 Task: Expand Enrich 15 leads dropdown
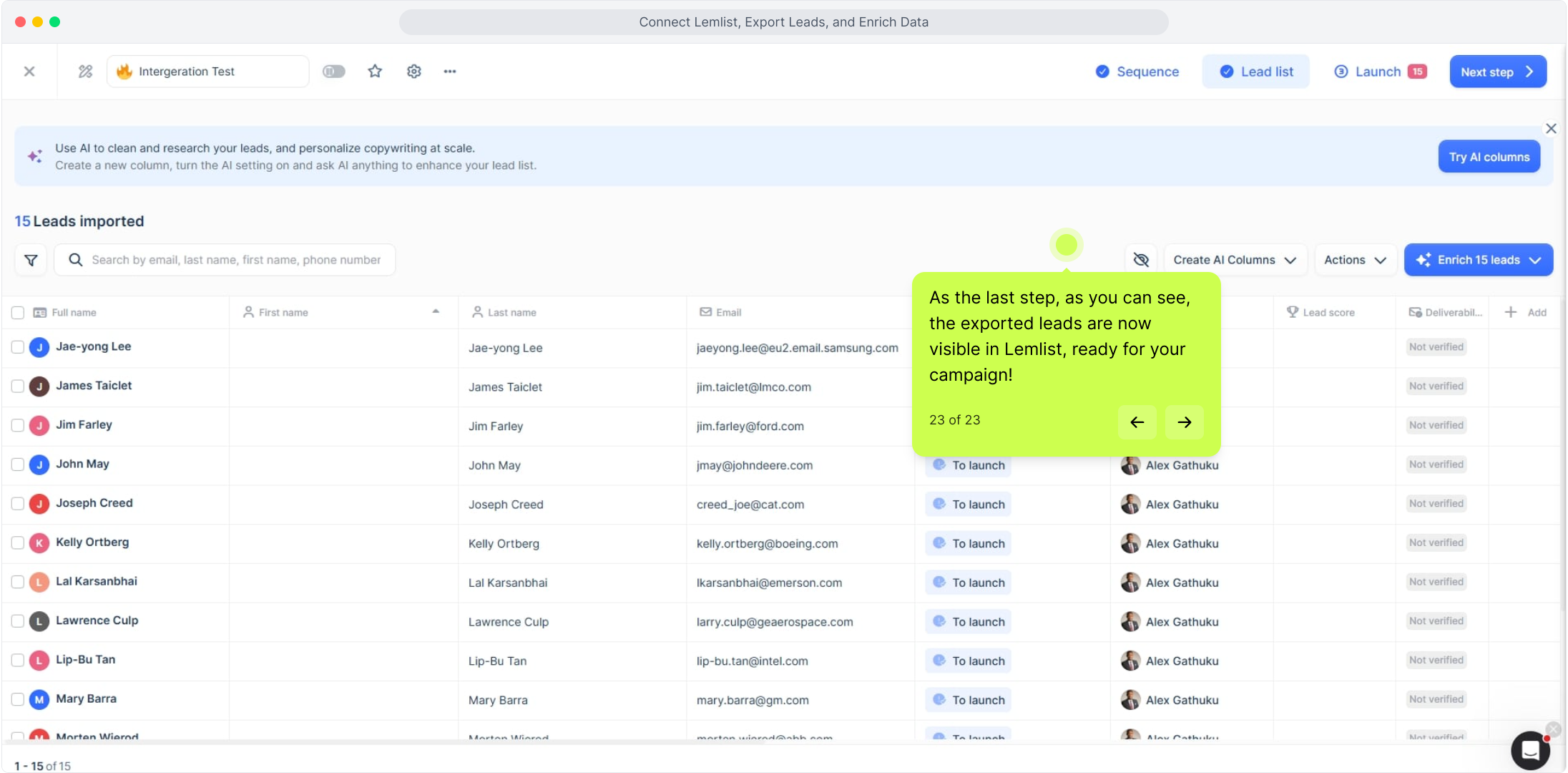[x=1479, y=260]
